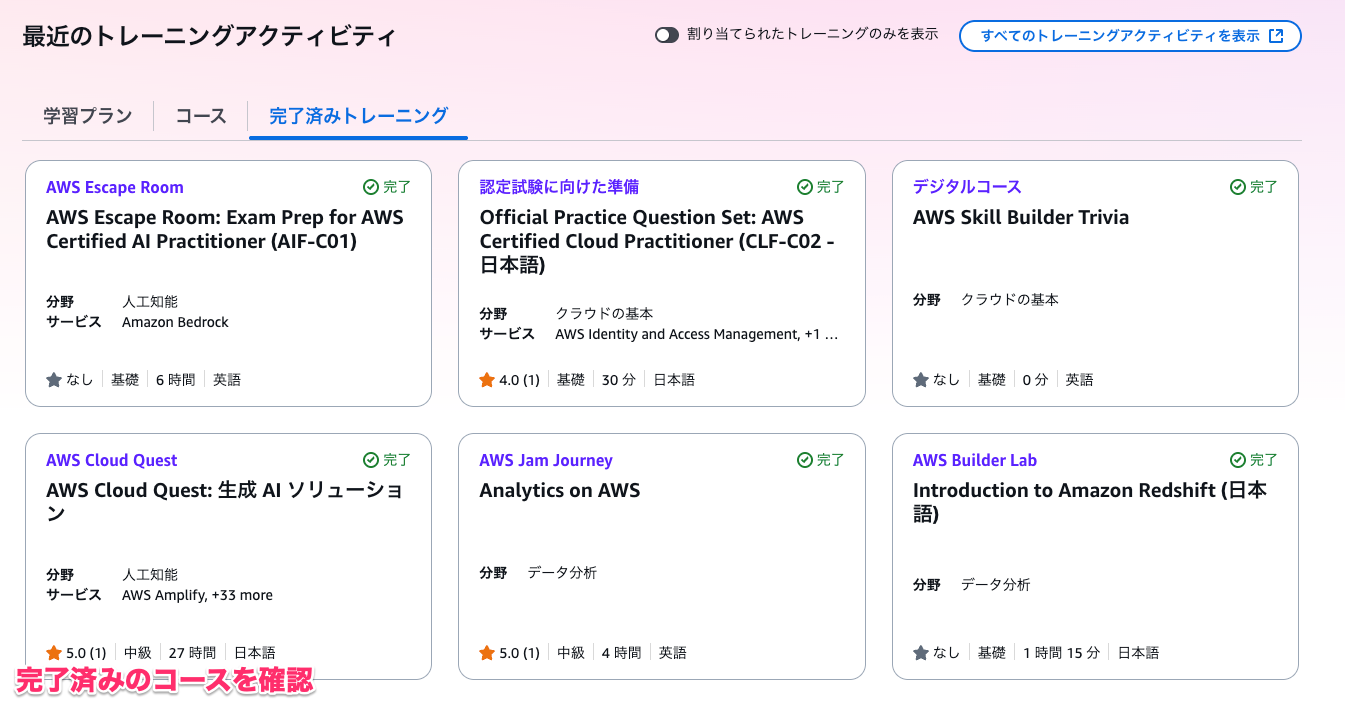
Task: Select 完了済みトレーニング tab
Action: click(358, 116)
